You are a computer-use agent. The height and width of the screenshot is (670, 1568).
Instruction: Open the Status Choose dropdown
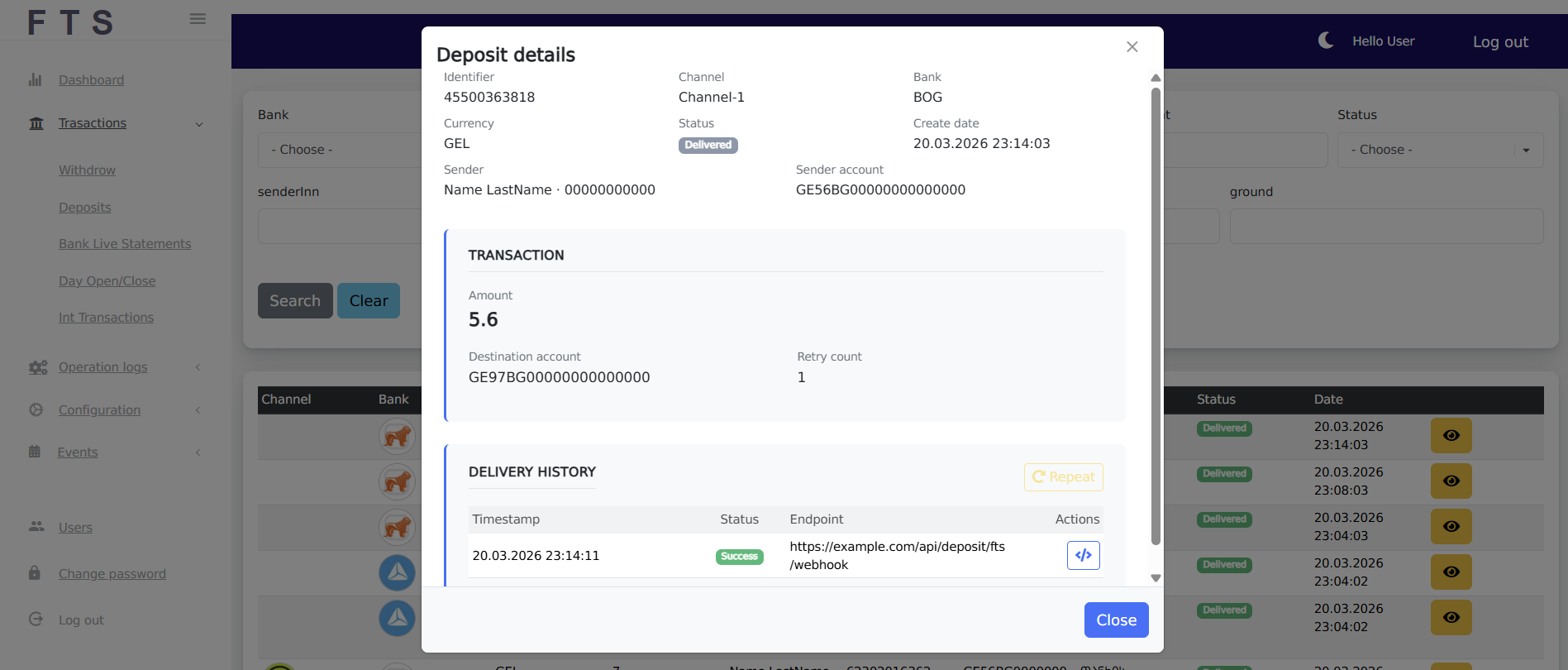pos(1439,151)
